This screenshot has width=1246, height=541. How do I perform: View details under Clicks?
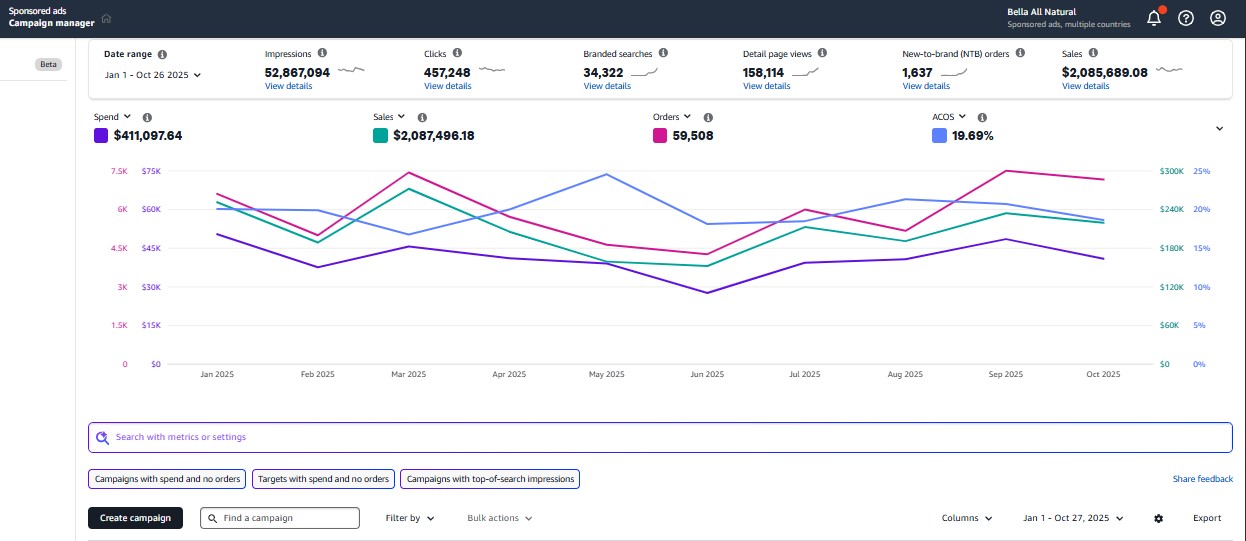pos(447,86)
